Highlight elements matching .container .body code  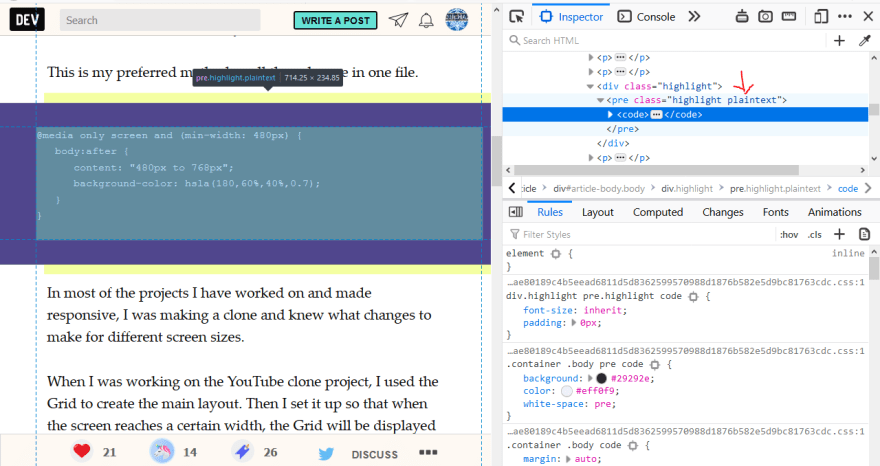click(x=633, y=446)
